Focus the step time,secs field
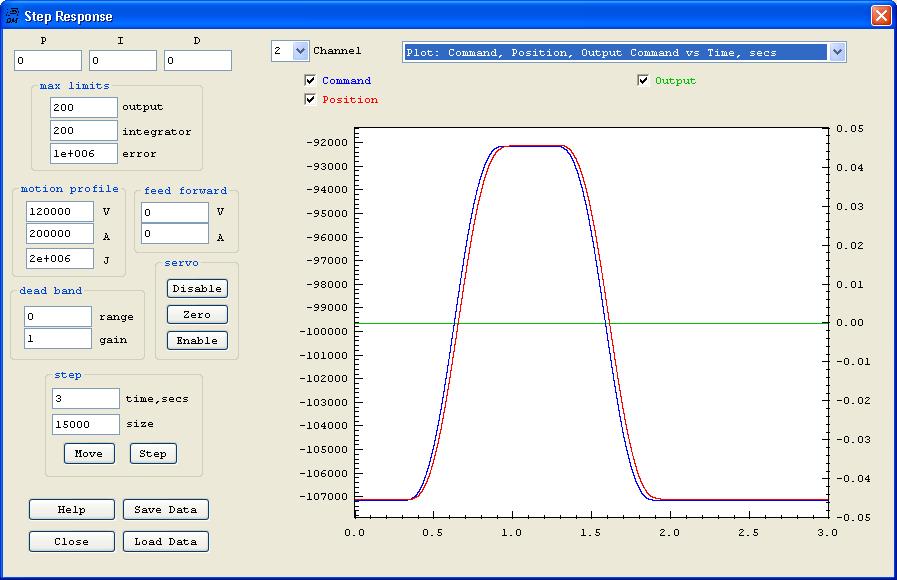This screenshot has width=897, height=580. tap(85, 399)
